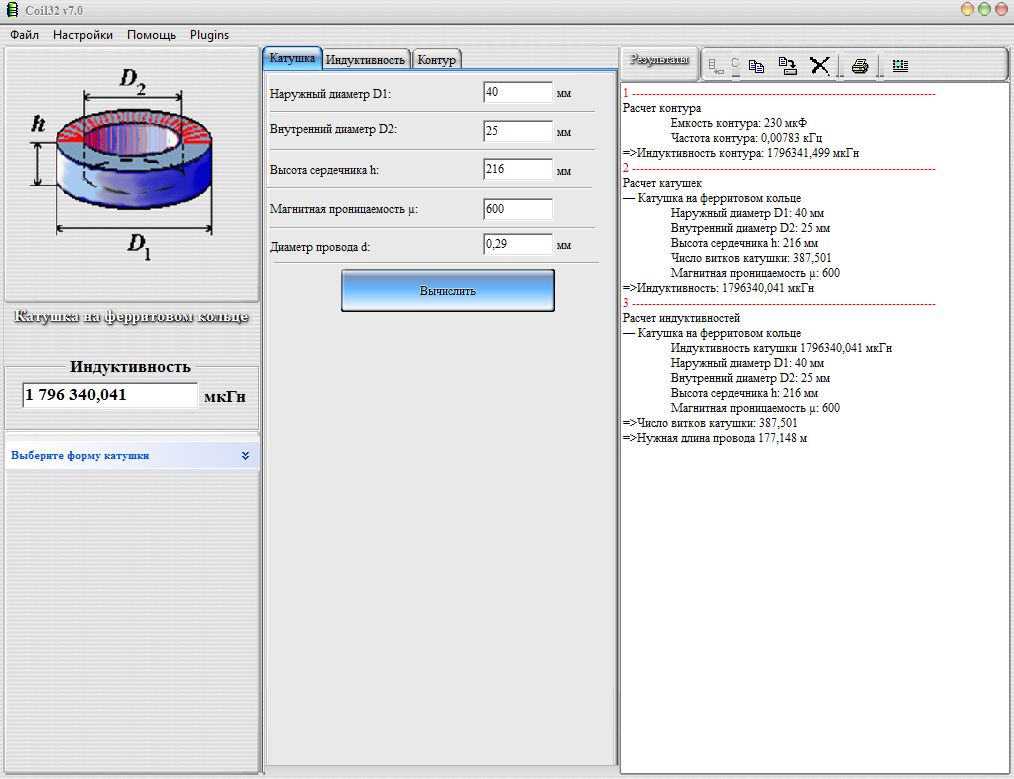
Task: Click the list view icon in results toolbar
Action: 900,66
